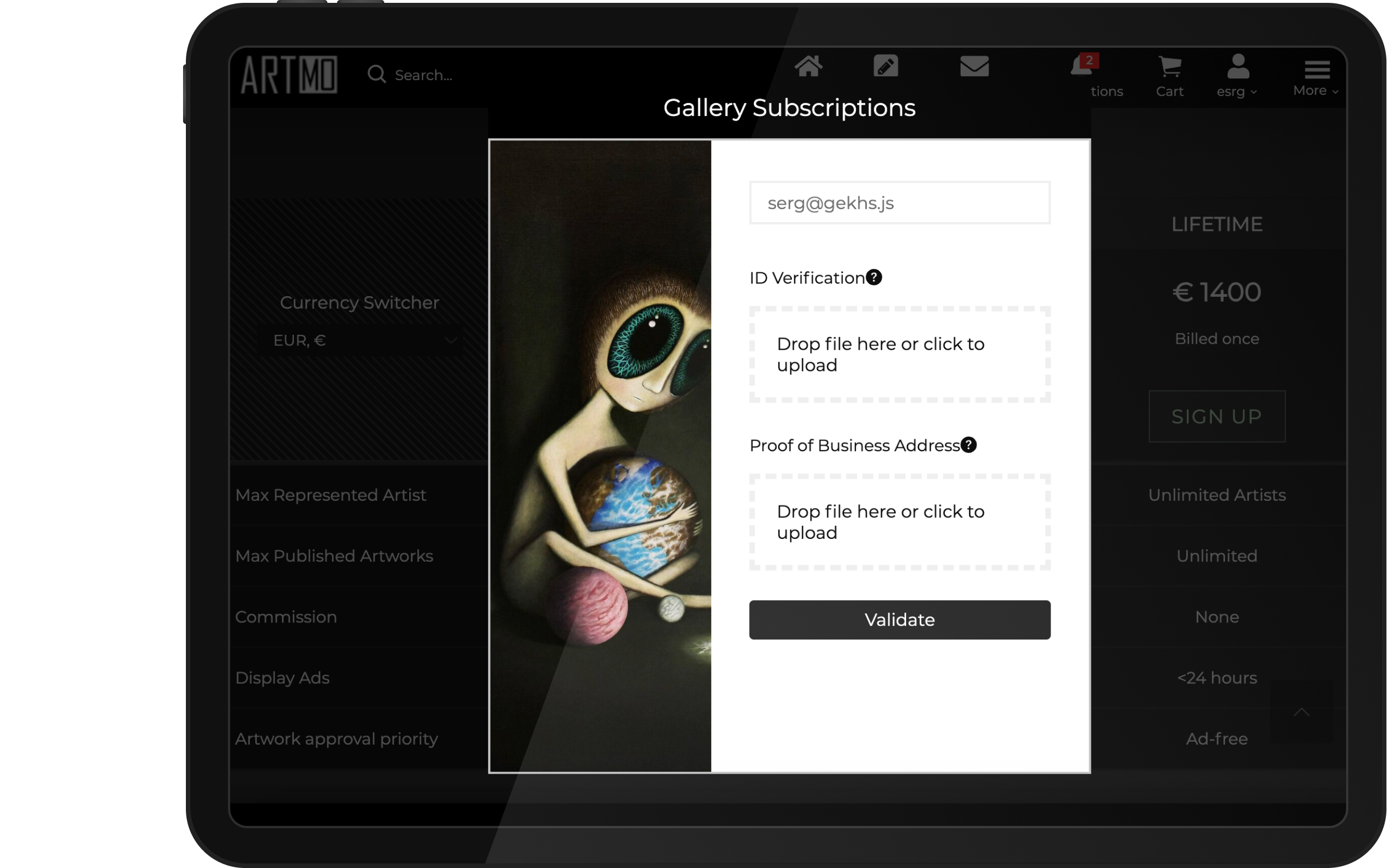Open the Home icon in header

coord(808,66)
